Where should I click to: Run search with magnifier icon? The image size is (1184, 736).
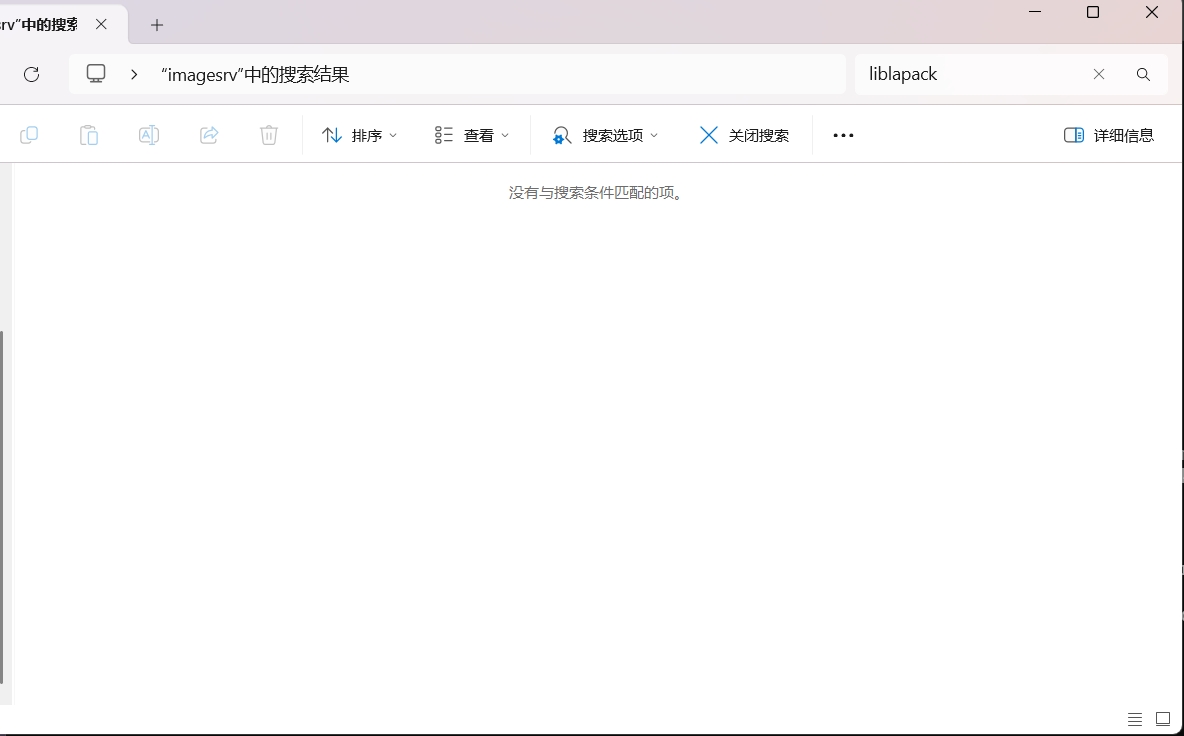pyautogui.click(x=1143, y=74)
